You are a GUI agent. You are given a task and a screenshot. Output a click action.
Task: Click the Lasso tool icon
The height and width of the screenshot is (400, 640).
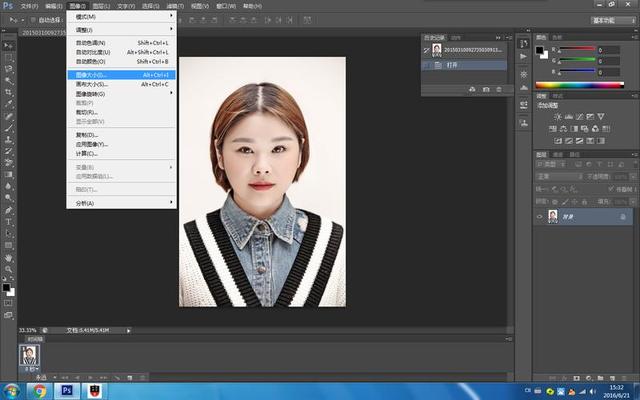pyautogui.click(x=8, y=69)
